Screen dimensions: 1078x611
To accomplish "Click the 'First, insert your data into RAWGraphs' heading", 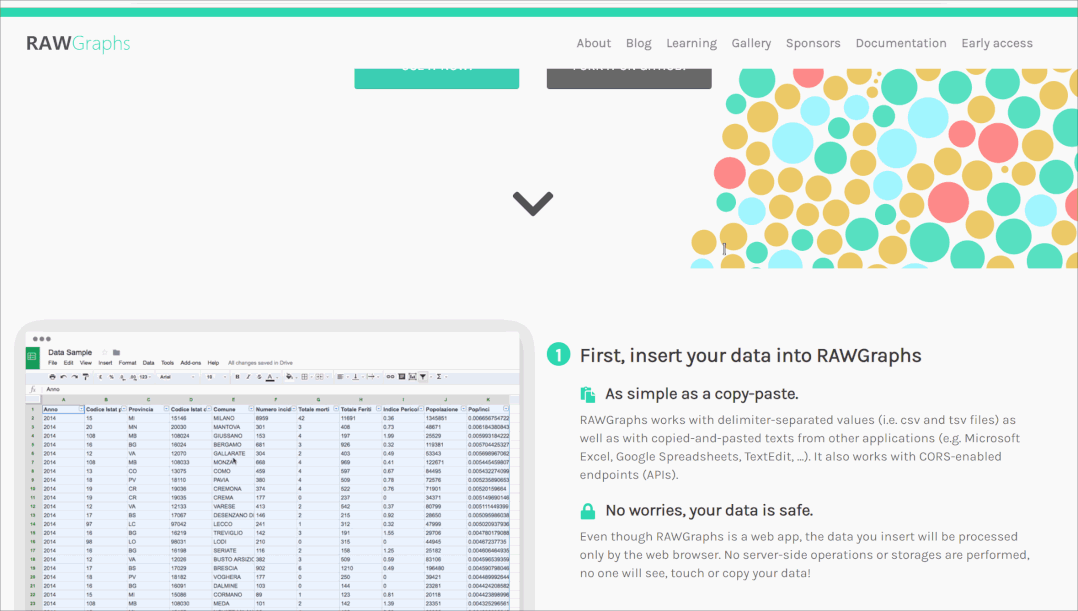I will (x=751, y=355).
